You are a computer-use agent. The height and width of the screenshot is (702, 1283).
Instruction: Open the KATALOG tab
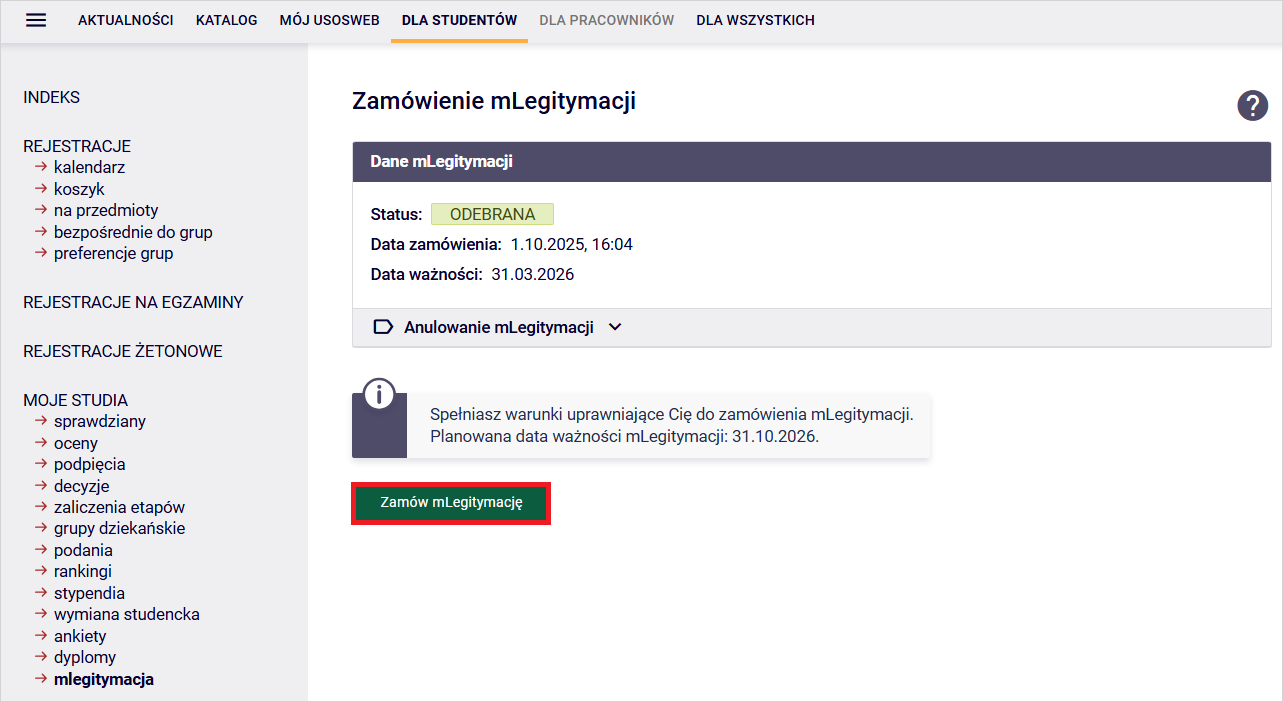point(226,20)
